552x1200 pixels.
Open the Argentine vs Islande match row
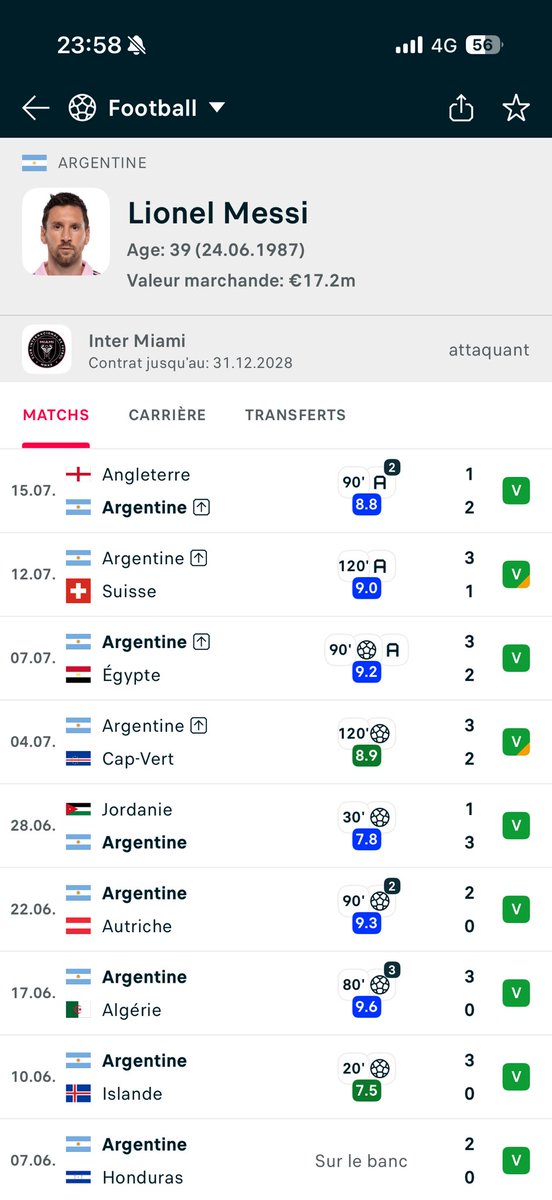pos(276,1077)
